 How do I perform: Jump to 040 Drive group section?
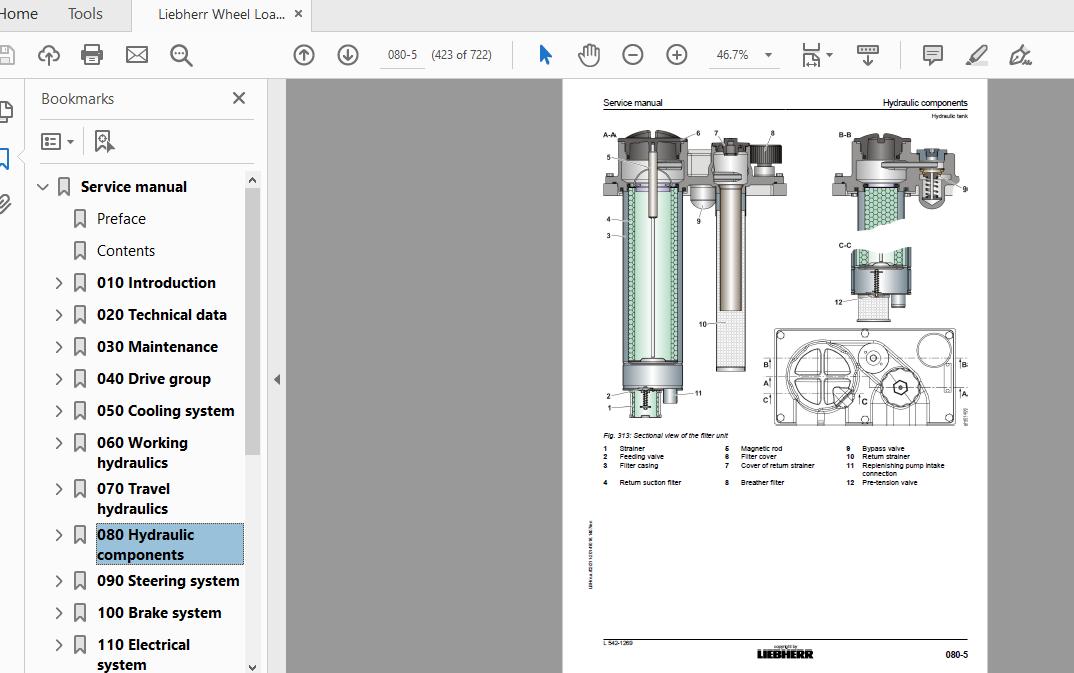154,379
